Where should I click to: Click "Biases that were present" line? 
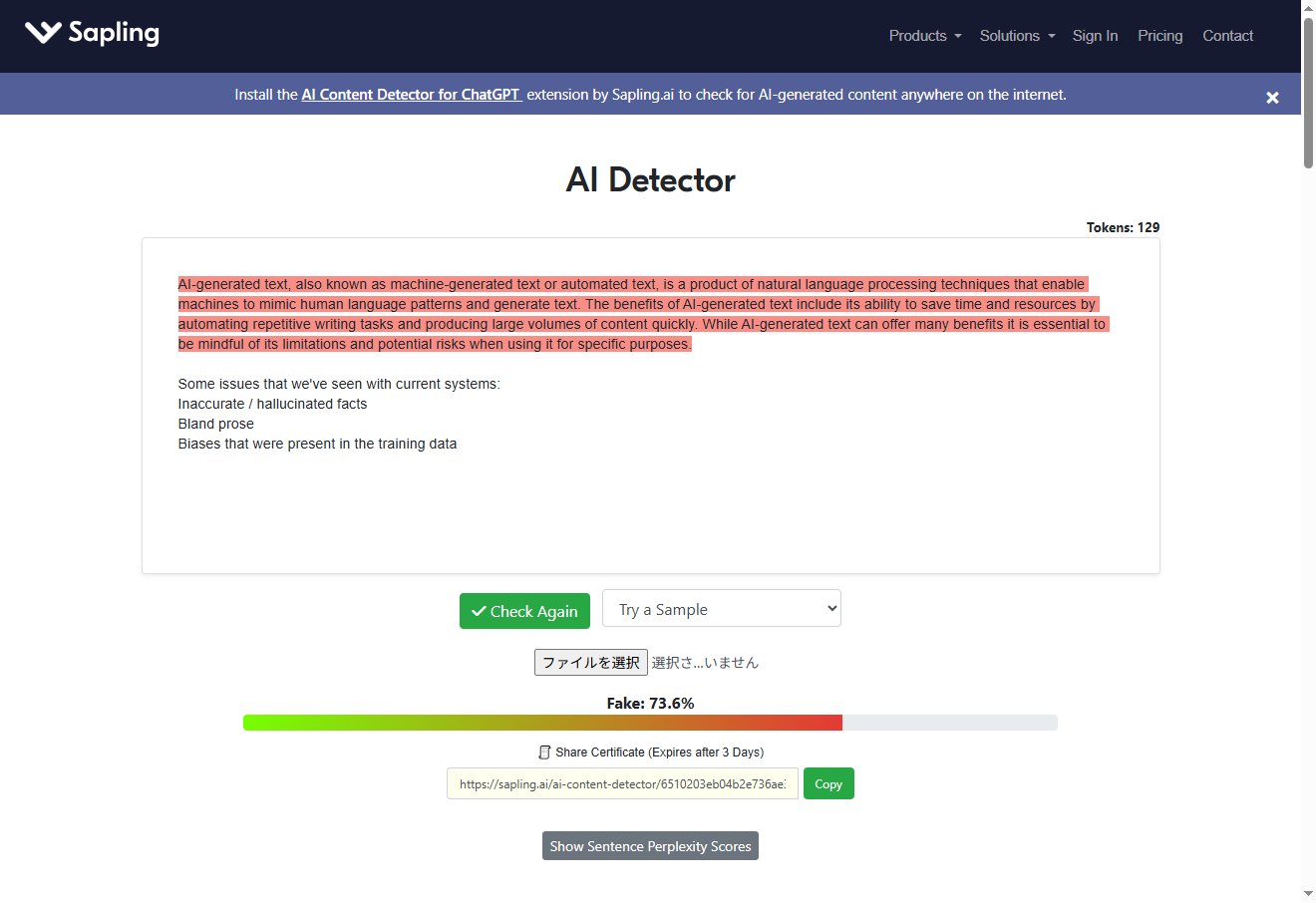click(317, 444)
